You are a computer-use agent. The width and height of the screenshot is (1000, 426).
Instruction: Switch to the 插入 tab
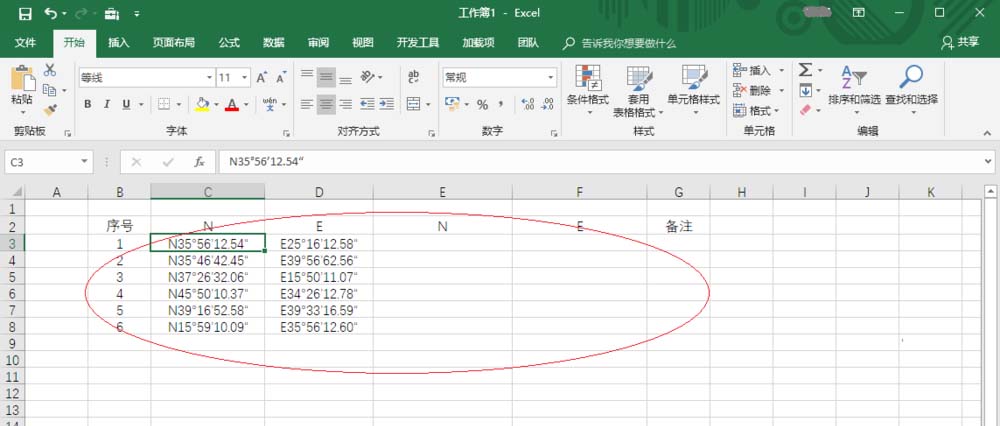tap(119, 43)
